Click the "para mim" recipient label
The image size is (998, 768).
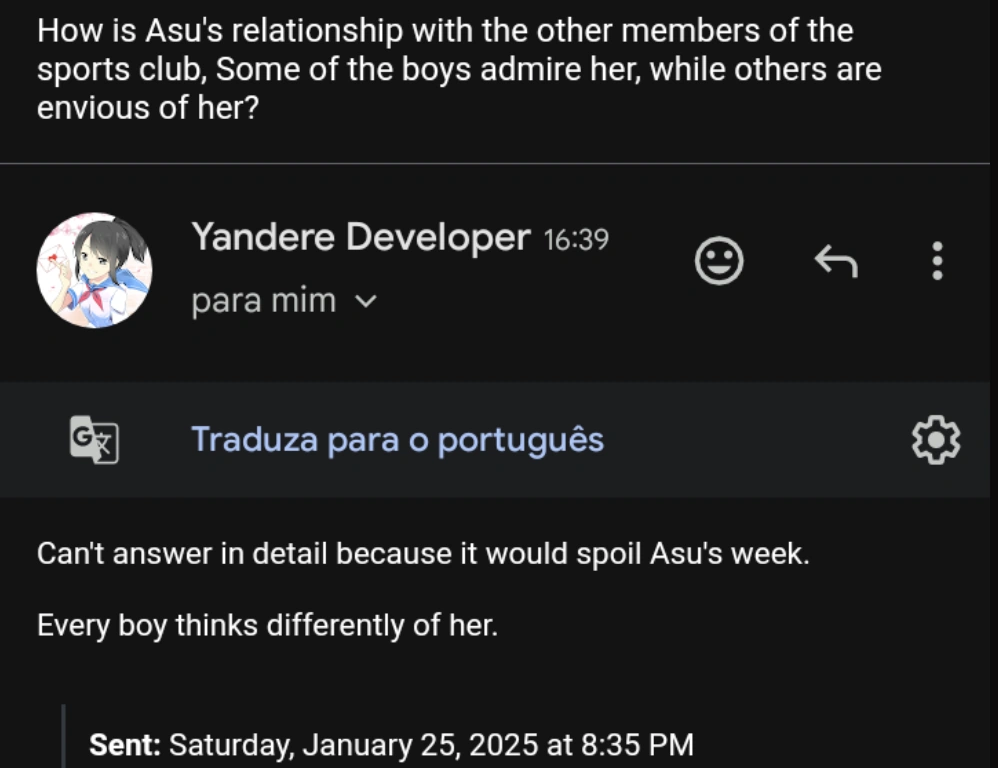[x=263, y=301]
